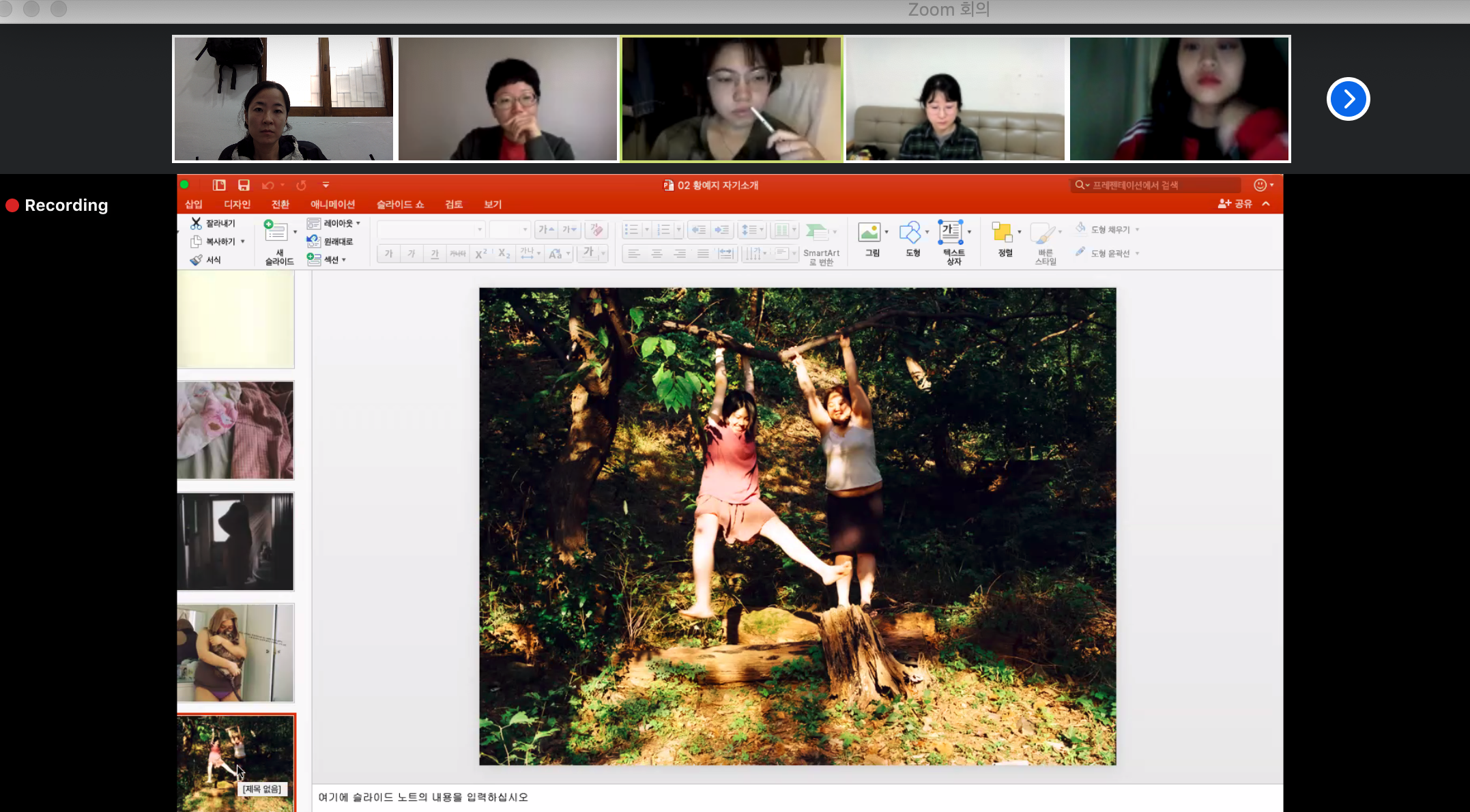
Task: Click the 새 슬라이드 (New Slide) icon
Action: (x=276, y=232)
